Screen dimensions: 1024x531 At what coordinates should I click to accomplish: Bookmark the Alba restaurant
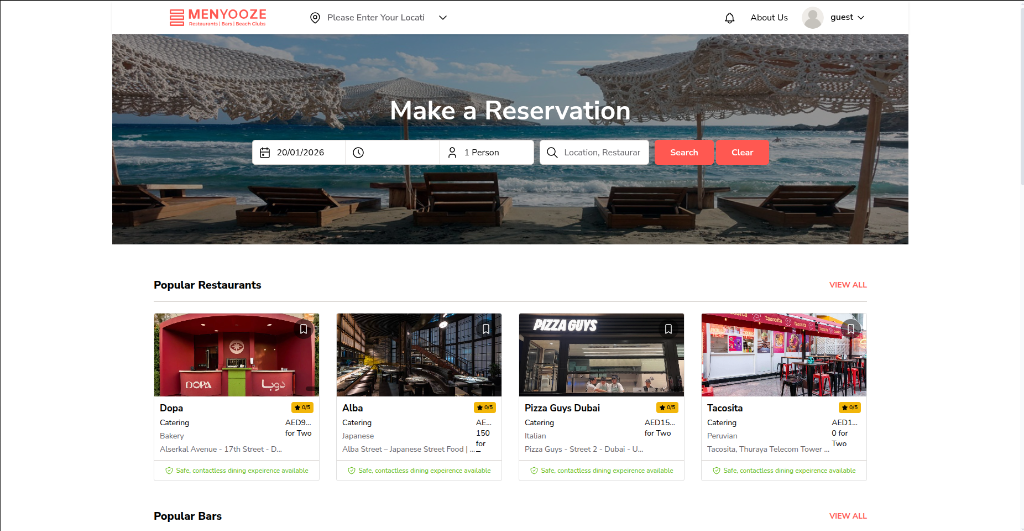(x=485, y=329)
